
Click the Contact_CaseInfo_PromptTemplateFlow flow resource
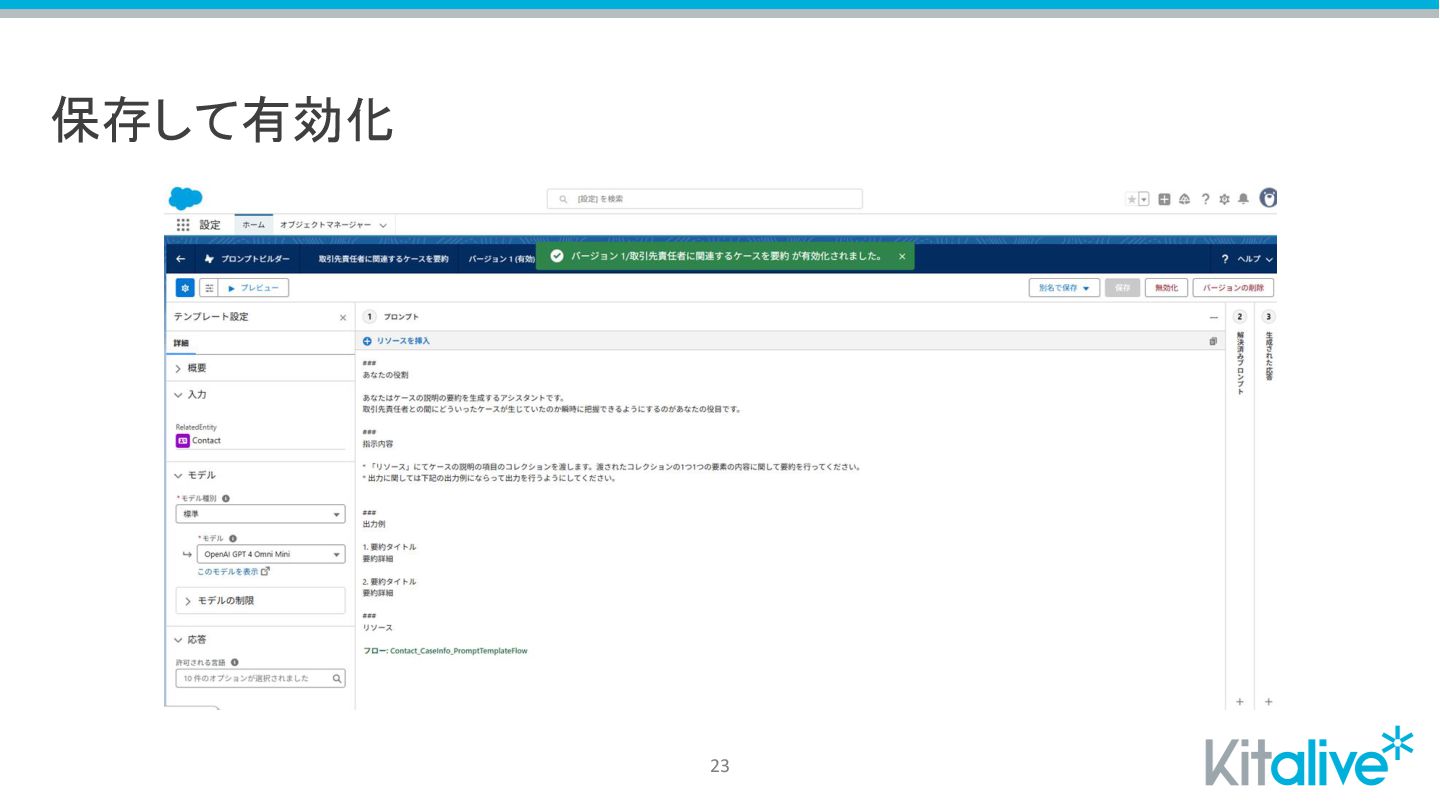(445, 651)
